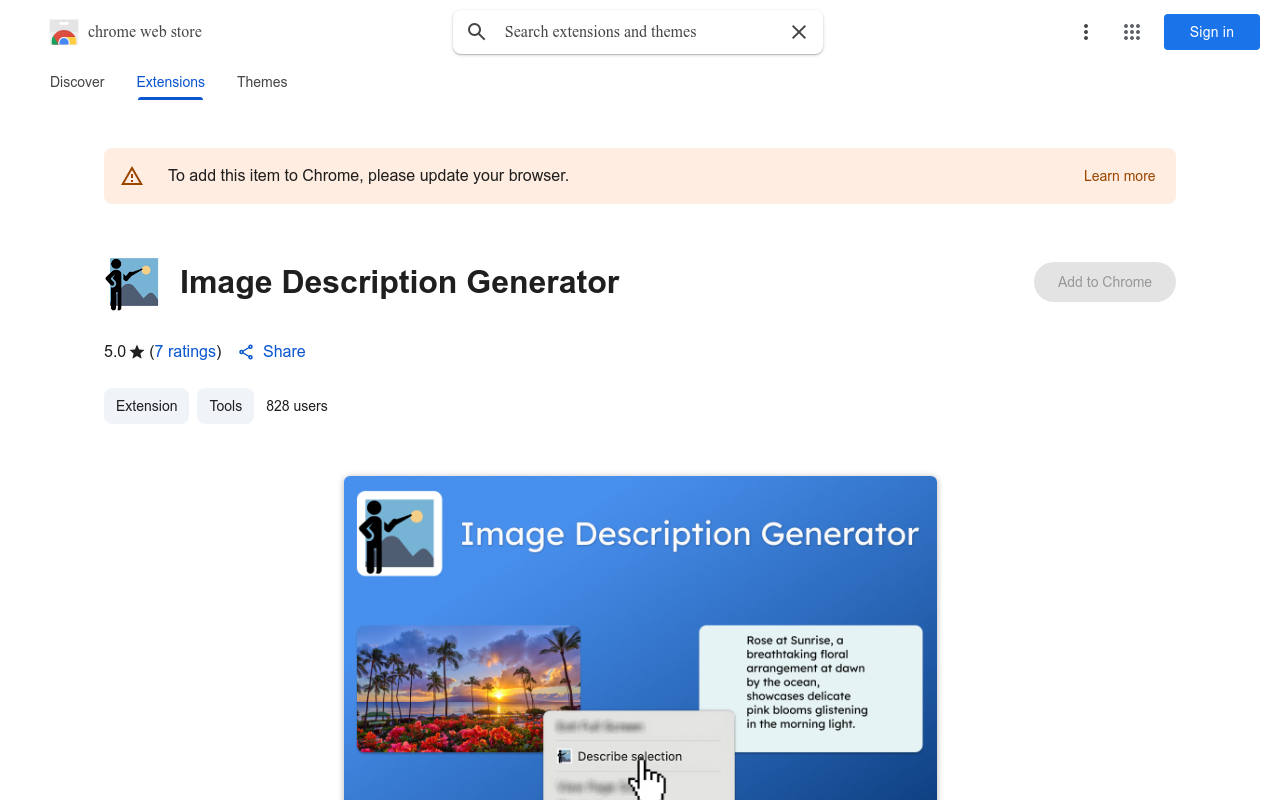Click the 5.0 rating value

pos(115,352)
